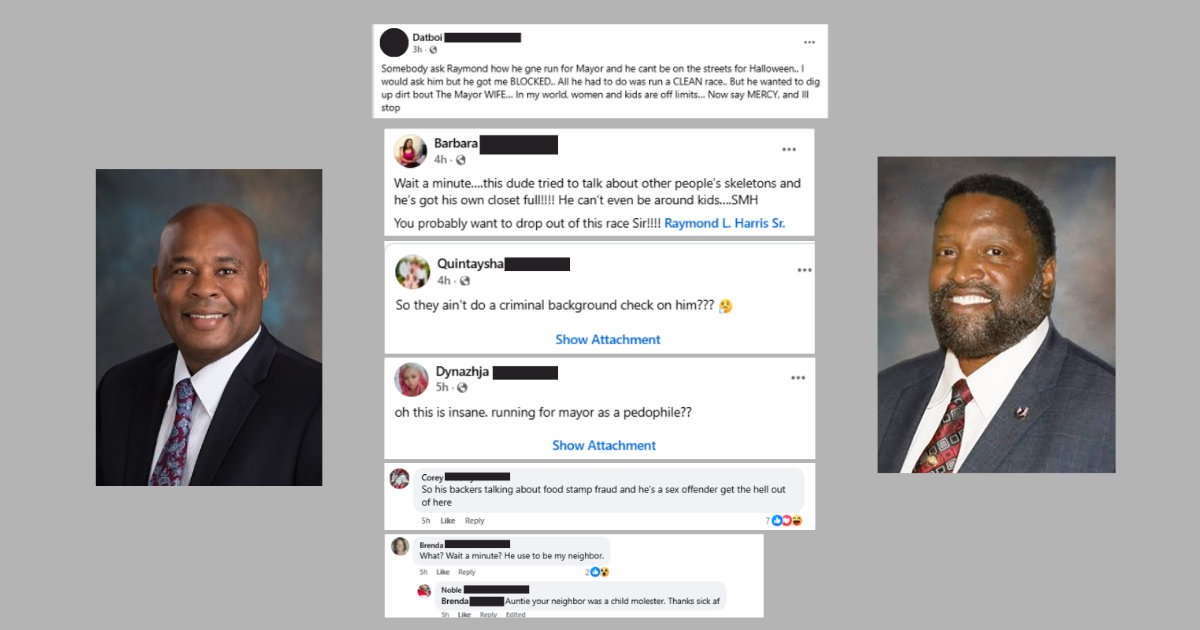The image size is (1200, 630).
Task: Click the left portrait photo of smiling man
Action: (209, 327)
